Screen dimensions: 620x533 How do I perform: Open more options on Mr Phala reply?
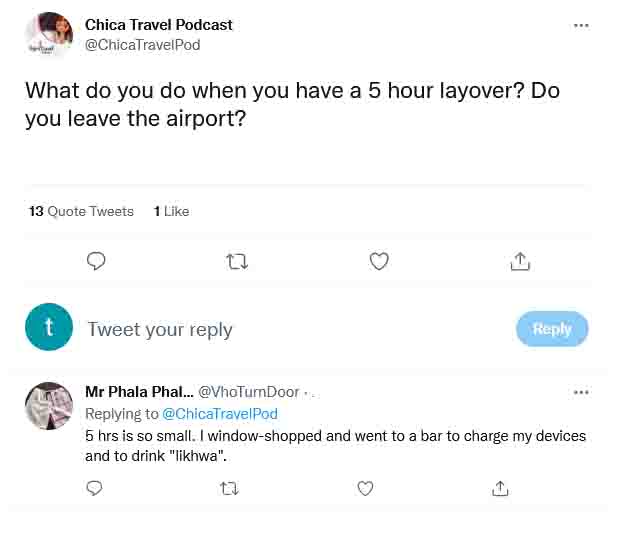coord(581,392)
